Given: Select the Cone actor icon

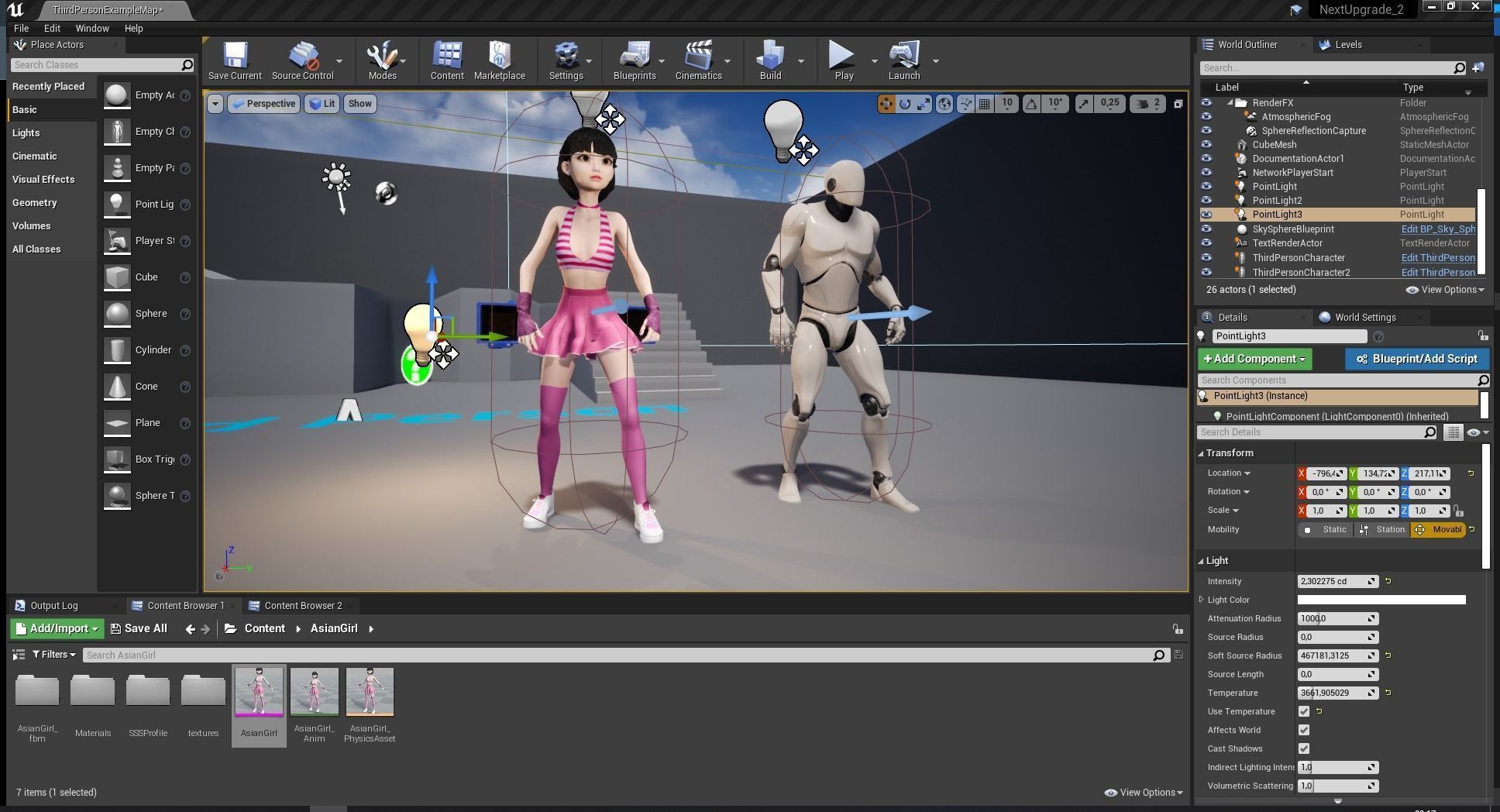Looking at the screenshot, I should [117, 387].
